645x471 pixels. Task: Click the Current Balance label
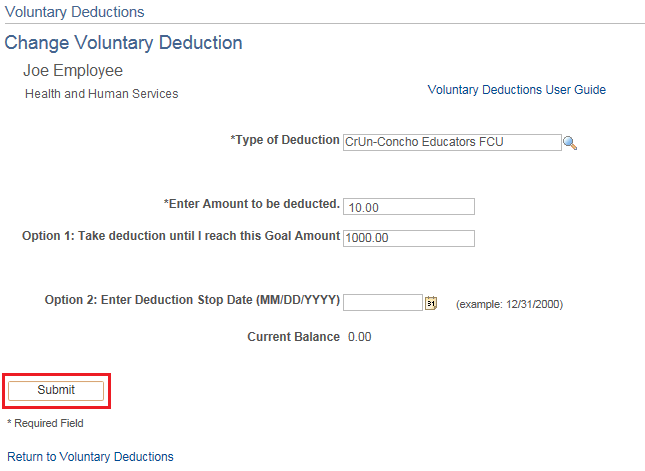293,337
